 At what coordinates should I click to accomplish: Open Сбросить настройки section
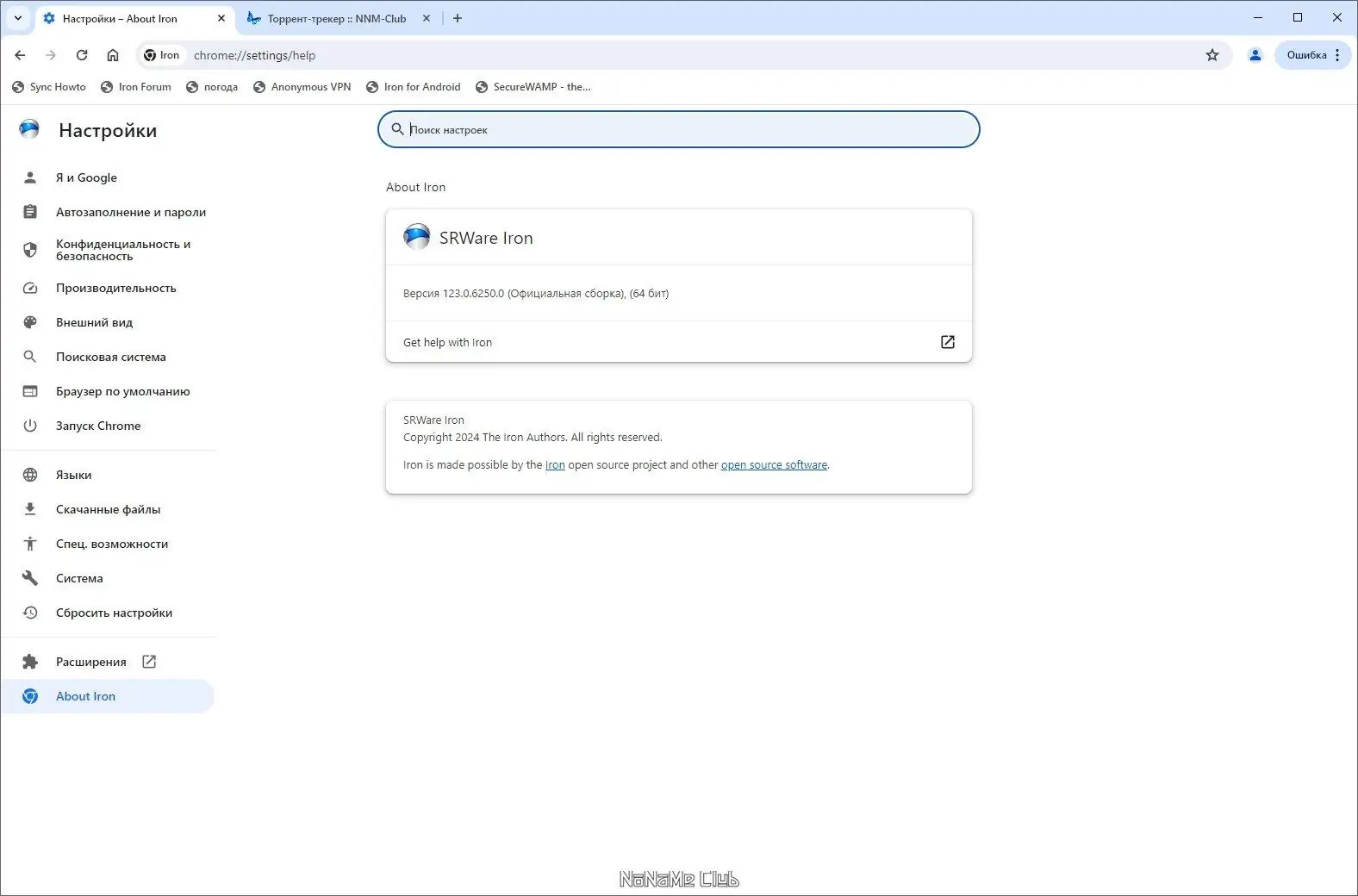[x=109, y=613]
